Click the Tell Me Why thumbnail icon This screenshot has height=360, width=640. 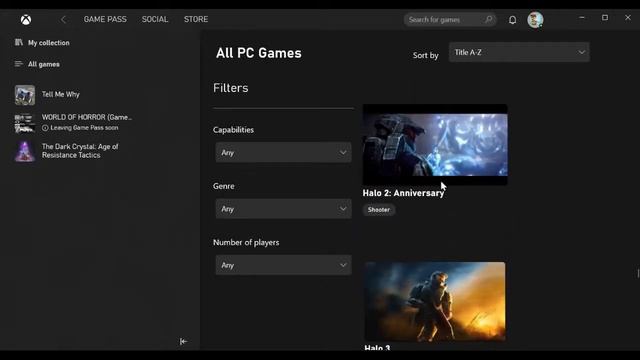click(x=24, y=95)
